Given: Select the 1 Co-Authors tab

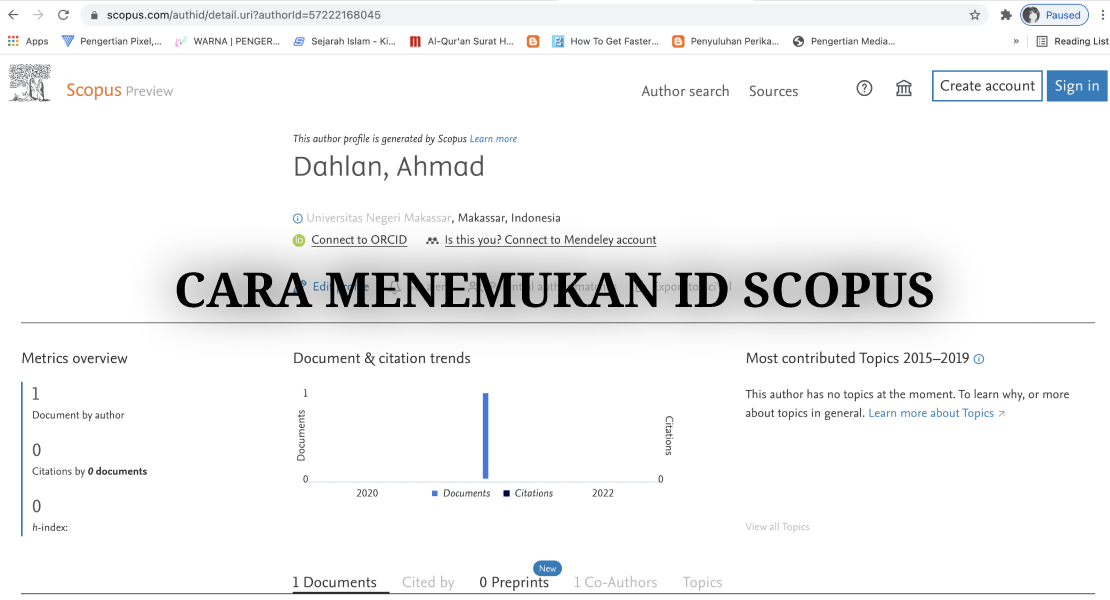Looking at the screenshot, I should click(x=615, y=582).
